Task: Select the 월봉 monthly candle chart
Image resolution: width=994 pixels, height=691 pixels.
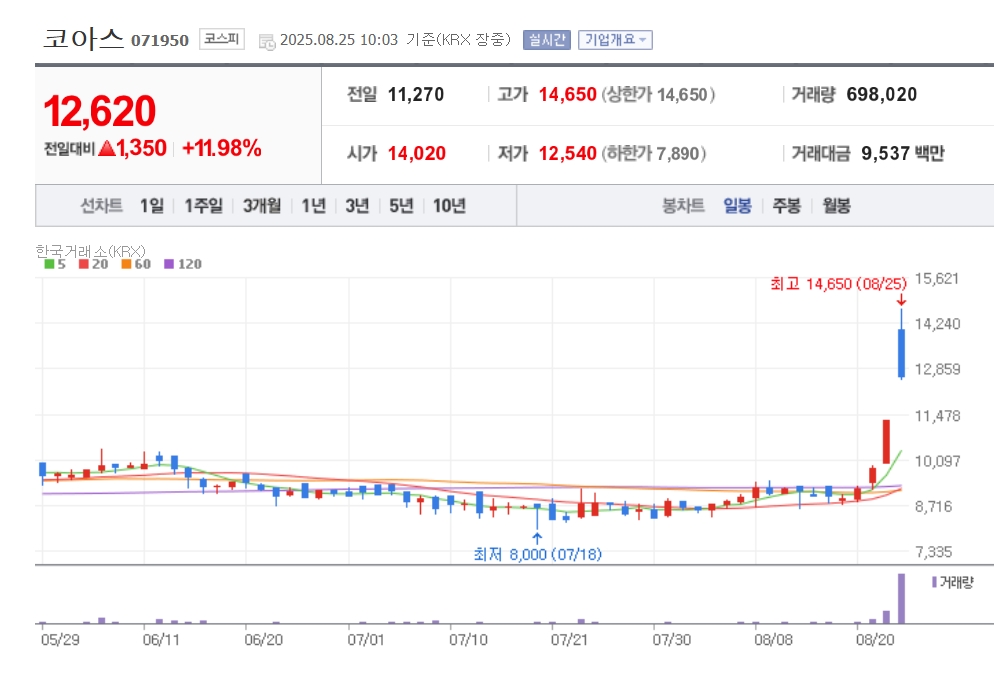Action: (x=836, y=205)
